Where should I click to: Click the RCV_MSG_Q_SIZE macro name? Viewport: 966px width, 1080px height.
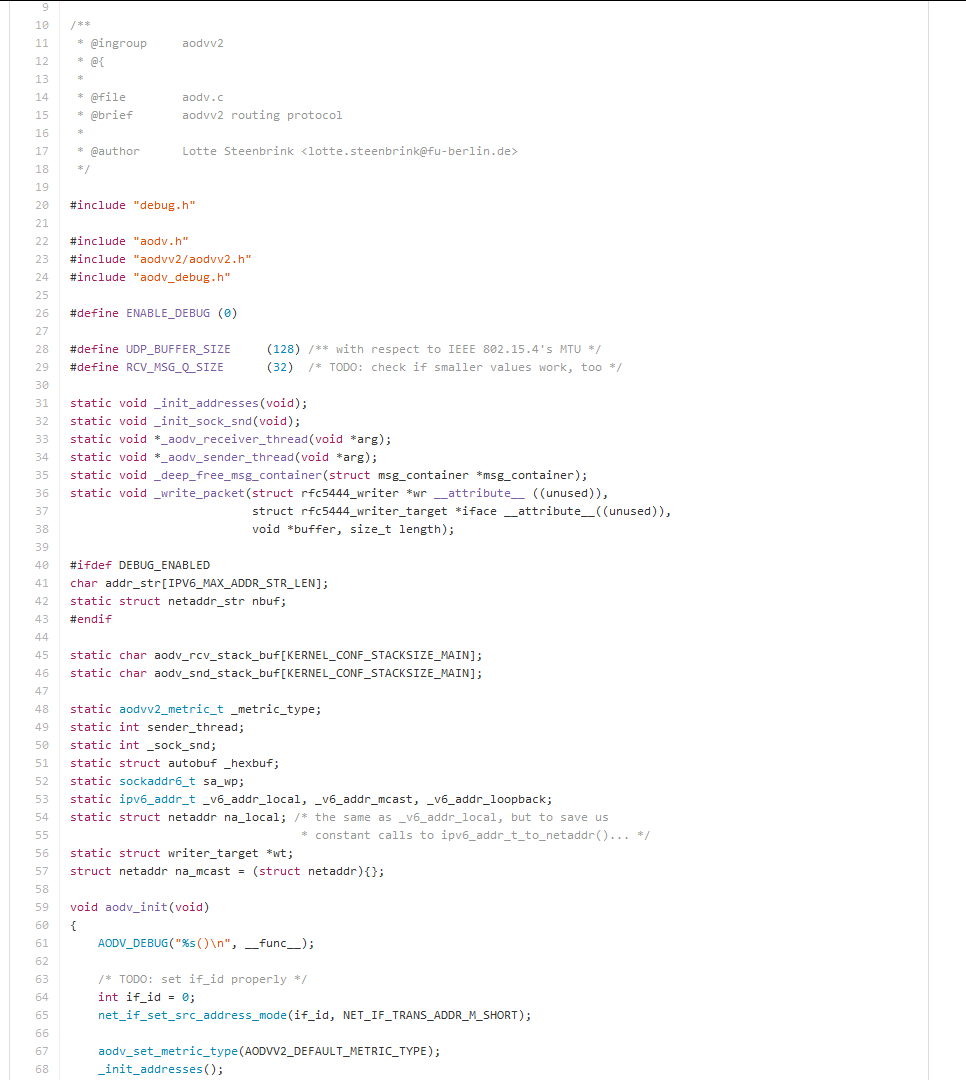click(175, 367)
